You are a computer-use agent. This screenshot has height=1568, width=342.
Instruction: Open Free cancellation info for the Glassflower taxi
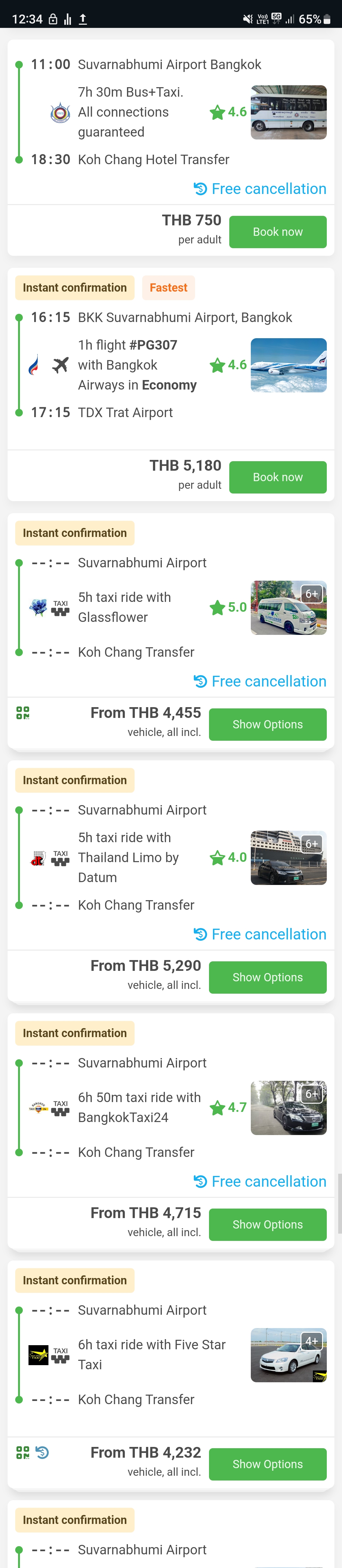(x=260, y=681)
